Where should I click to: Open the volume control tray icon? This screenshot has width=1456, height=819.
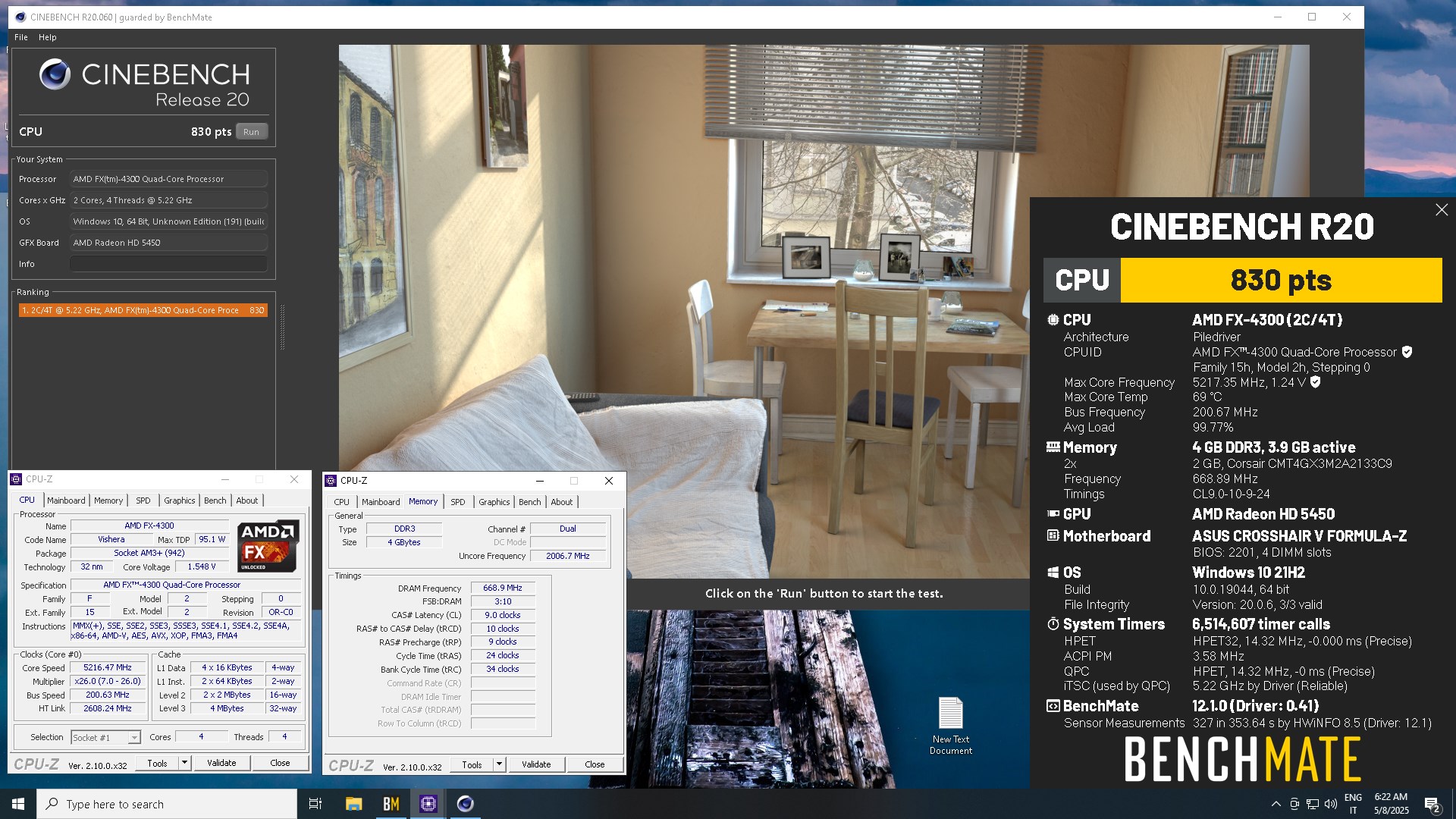coord(1331,804)
